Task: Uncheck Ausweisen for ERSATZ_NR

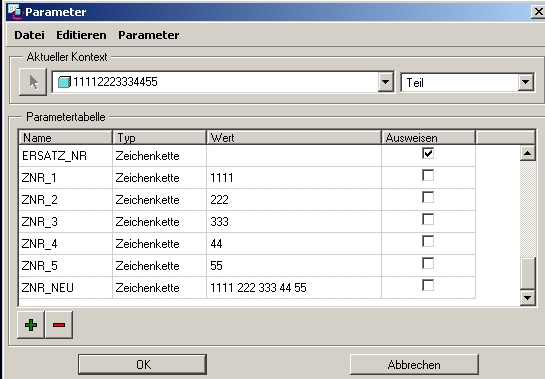Action: [x=428, y=153]
